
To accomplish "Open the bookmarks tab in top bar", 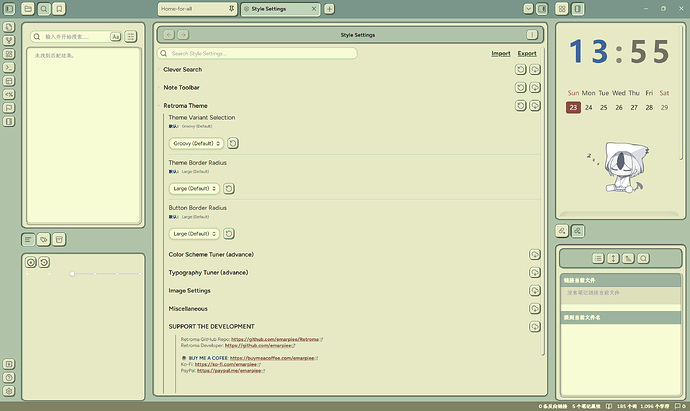I will tap(60, 9).
